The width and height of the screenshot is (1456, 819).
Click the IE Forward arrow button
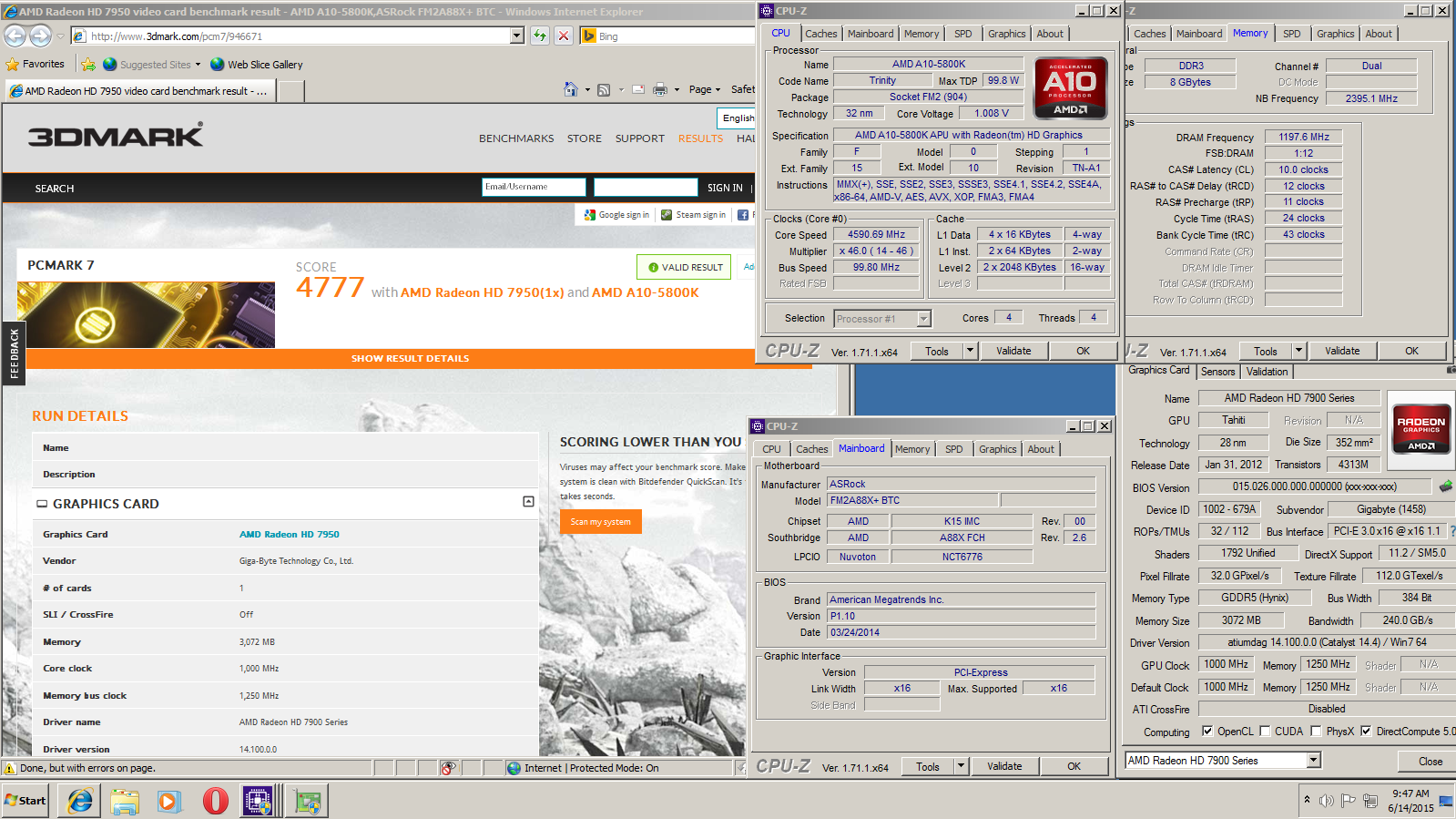(40, 36)
